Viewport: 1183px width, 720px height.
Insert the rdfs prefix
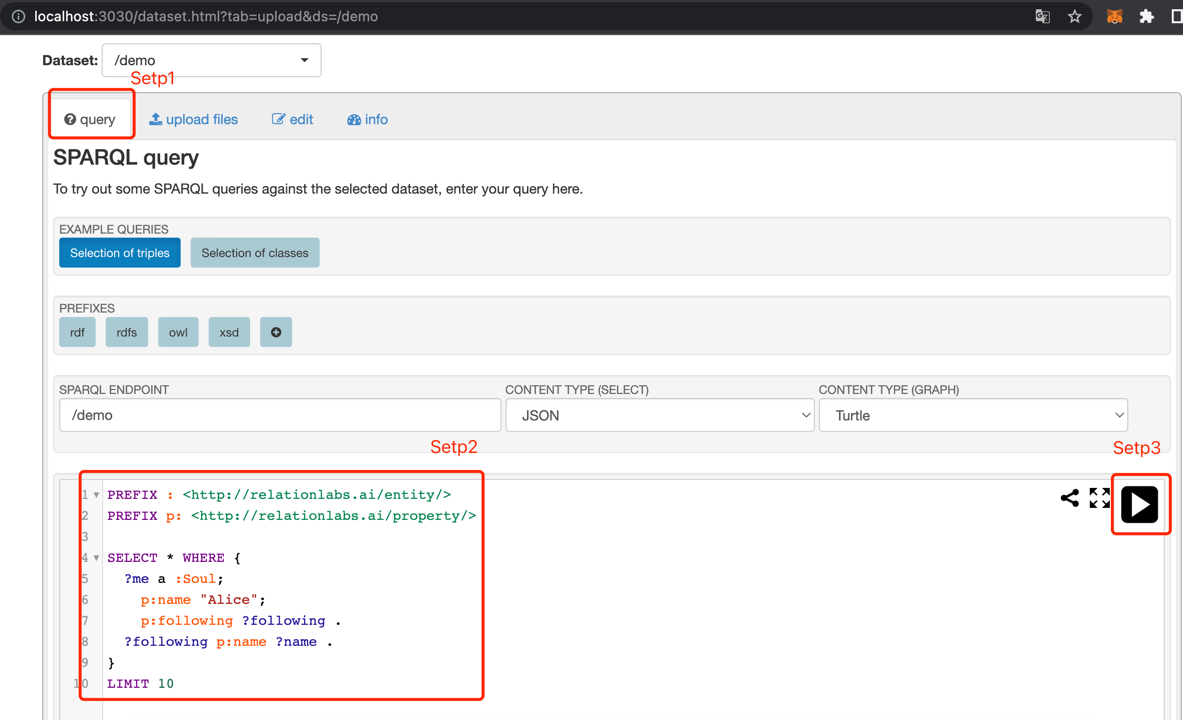tap(127, 332)
